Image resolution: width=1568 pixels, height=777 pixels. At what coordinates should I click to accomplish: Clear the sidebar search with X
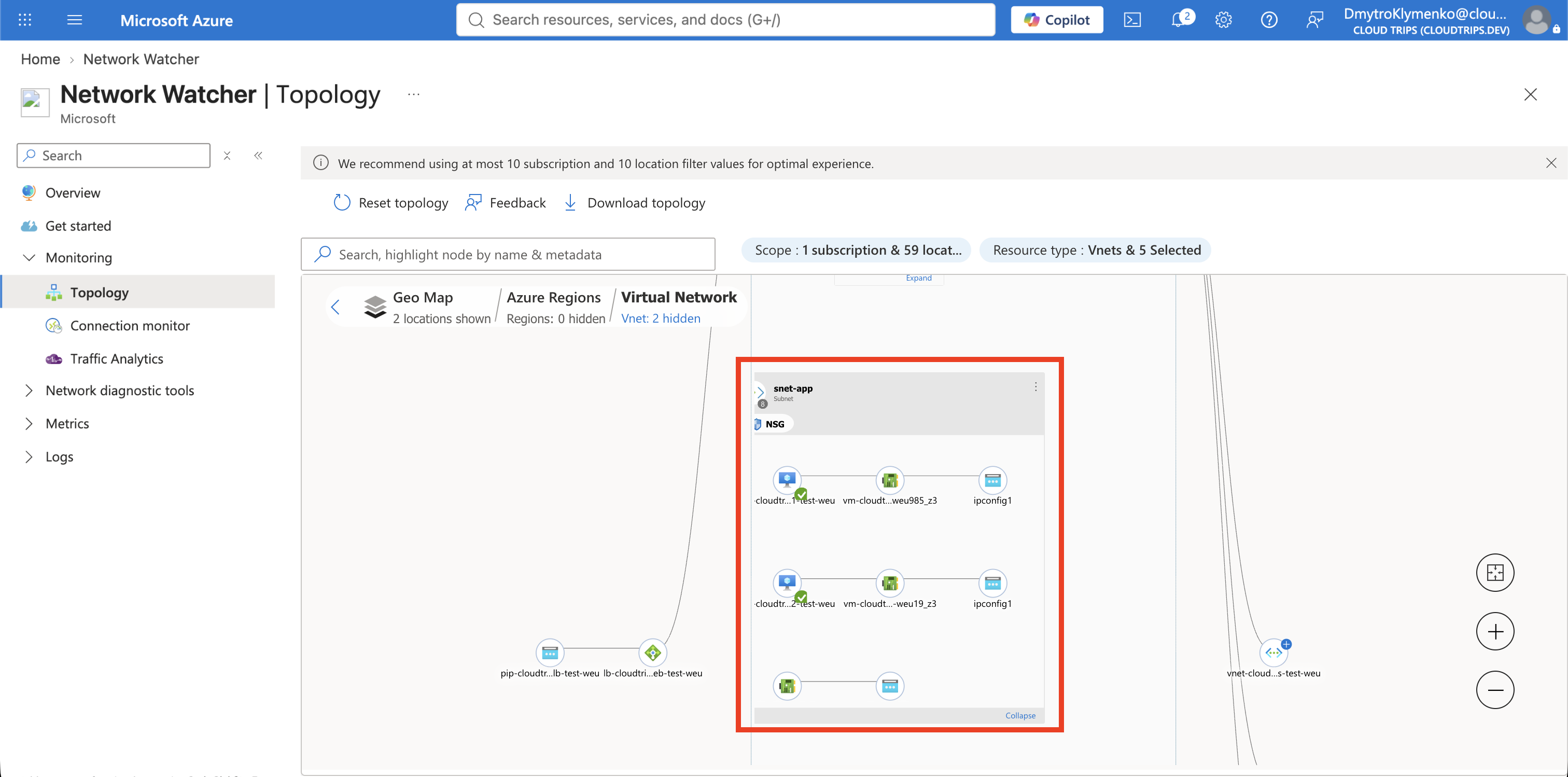tap(227, 155)
